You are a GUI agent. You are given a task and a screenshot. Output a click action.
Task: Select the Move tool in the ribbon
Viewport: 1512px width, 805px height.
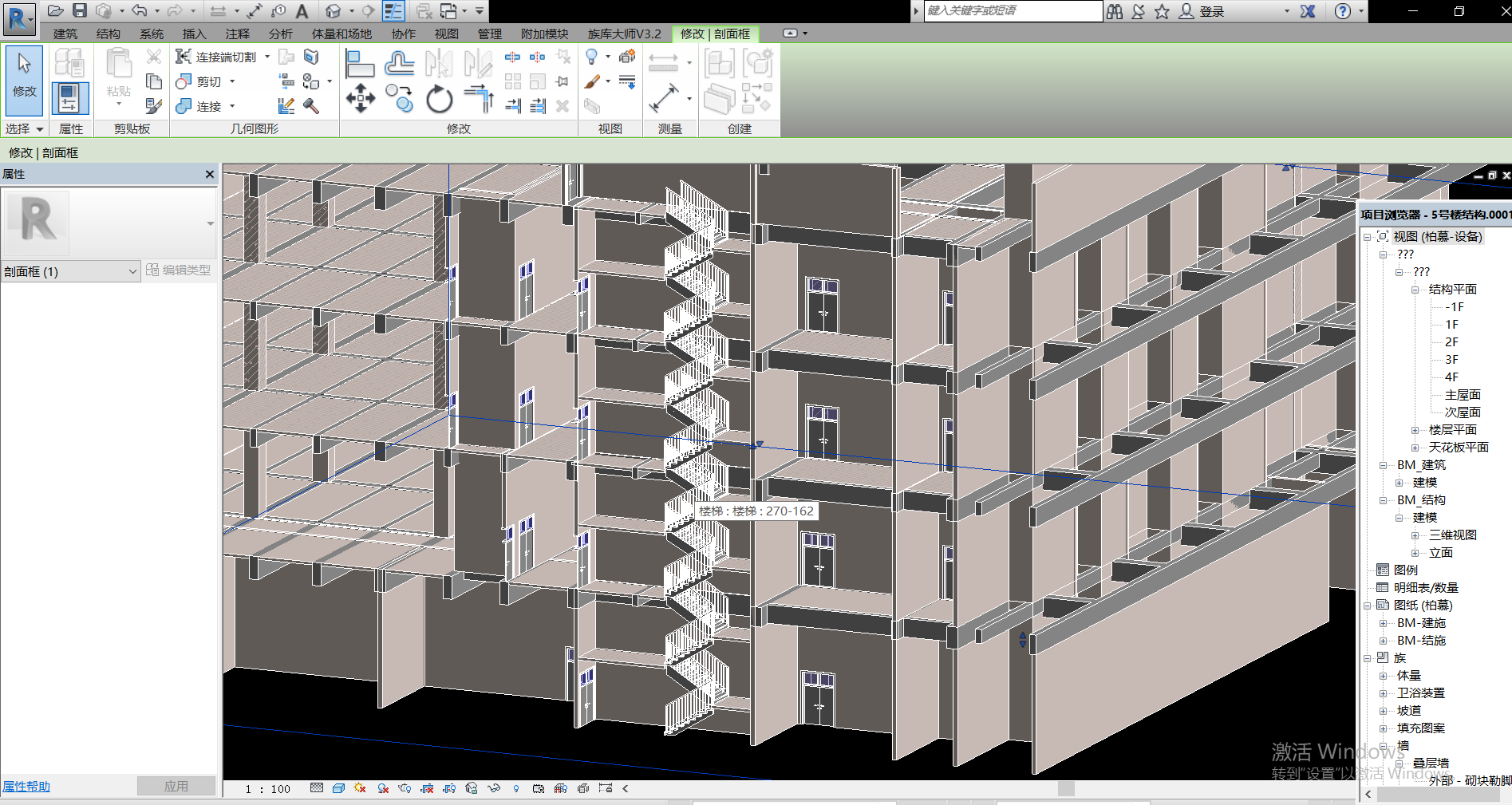360,100
